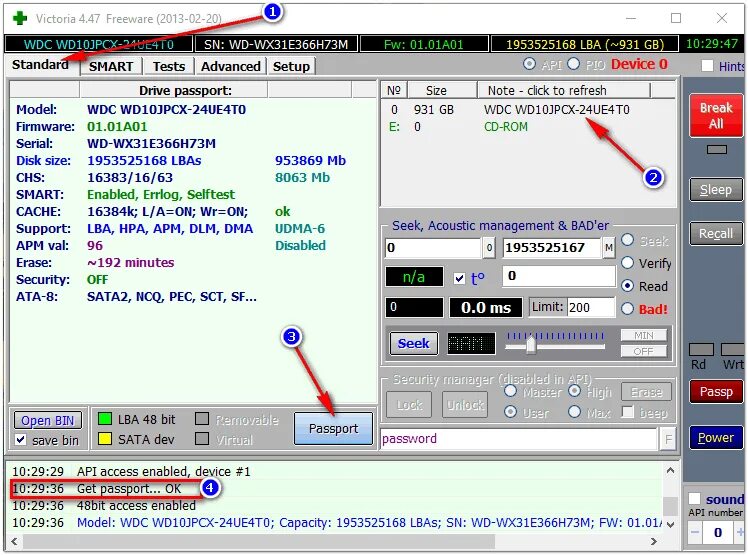Increase API number with plus button
The image size is (748, 555).
pos(740,532)
